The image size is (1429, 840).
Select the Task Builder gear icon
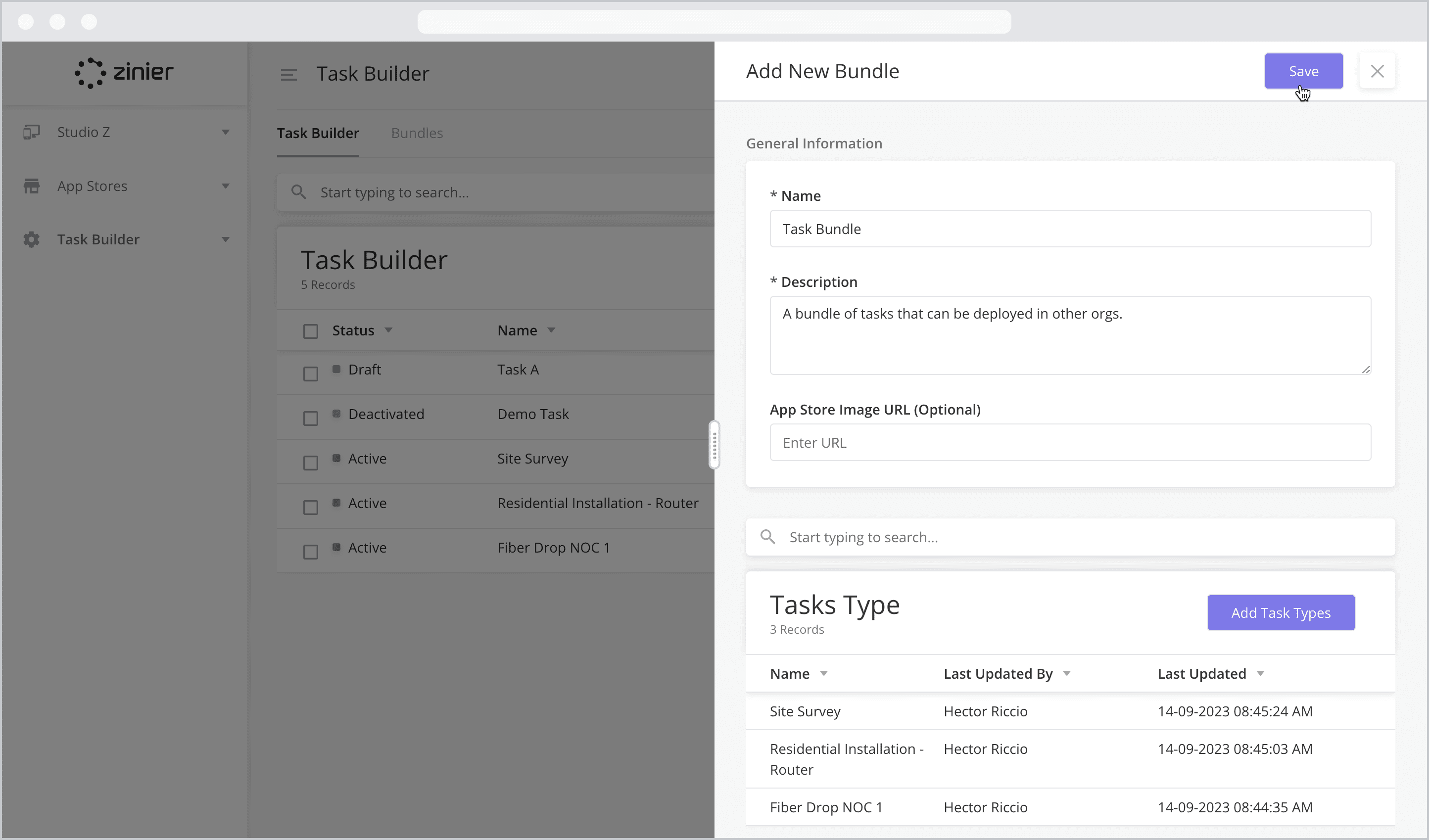tap(31, 239)
